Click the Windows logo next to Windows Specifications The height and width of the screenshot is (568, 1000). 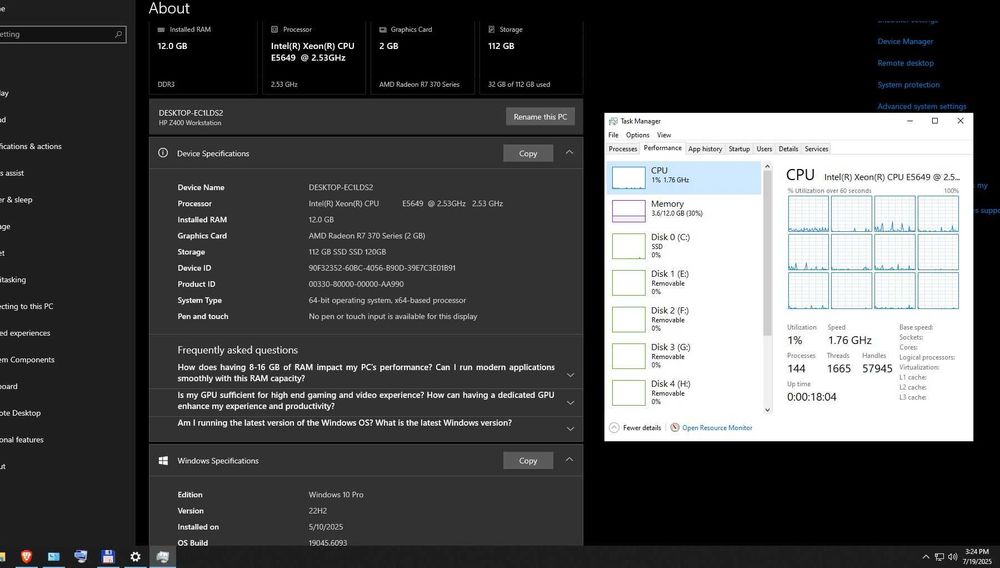[163, 460]
